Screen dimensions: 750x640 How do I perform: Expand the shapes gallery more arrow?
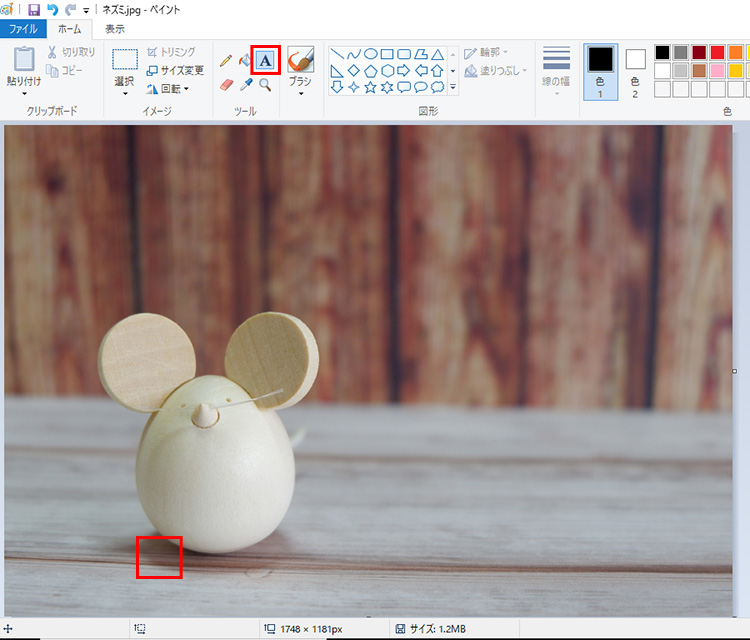coord(453,88)
